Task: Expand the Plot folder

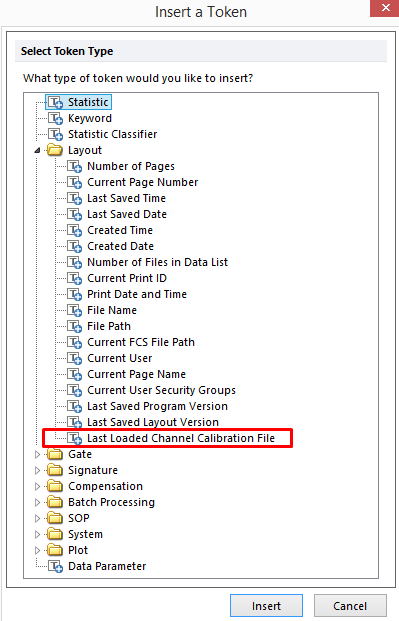Action: coord(37,550)
